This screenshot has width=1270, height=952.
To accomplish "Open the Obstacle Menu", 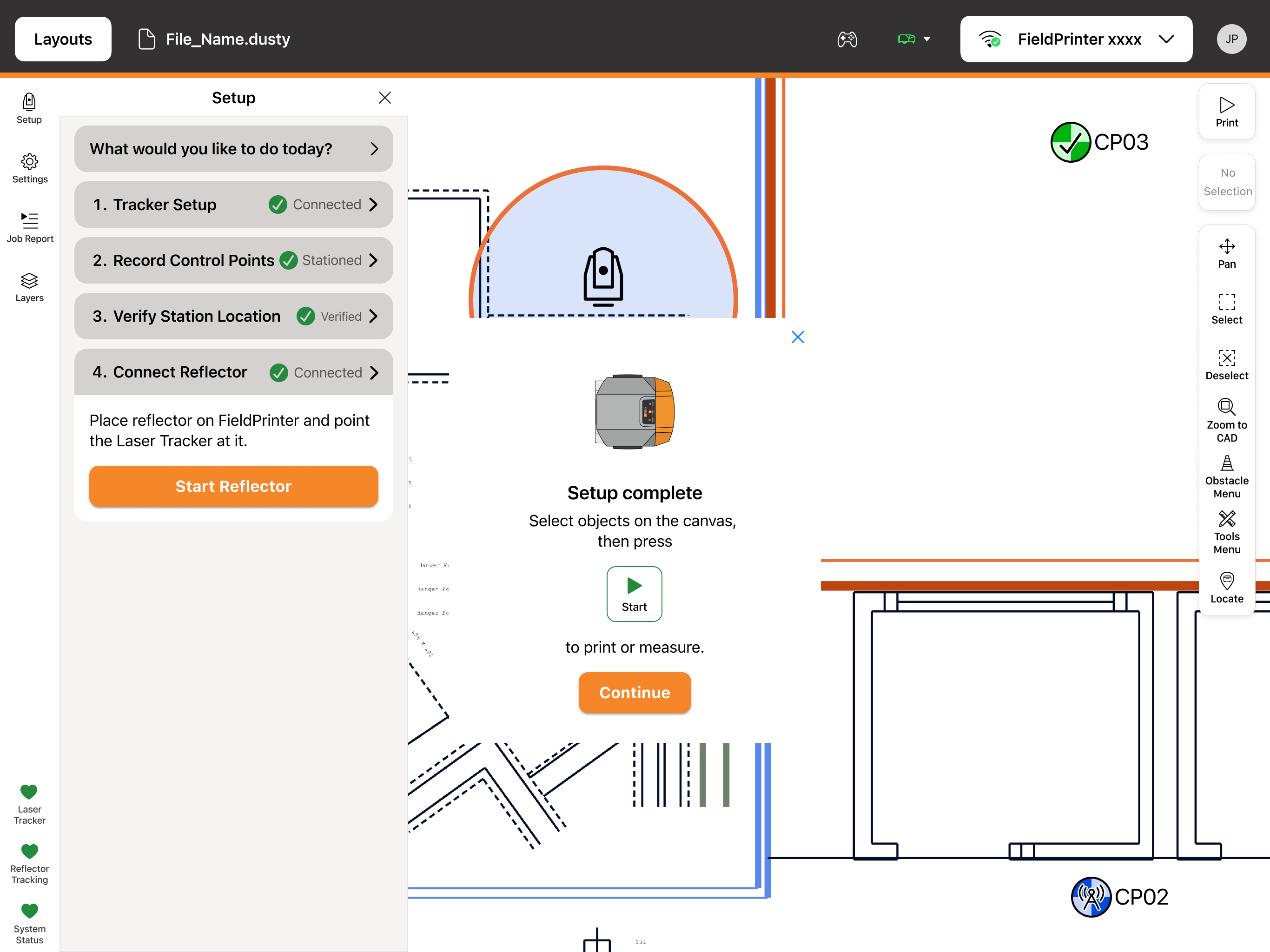I will (x=1226, y=476).
